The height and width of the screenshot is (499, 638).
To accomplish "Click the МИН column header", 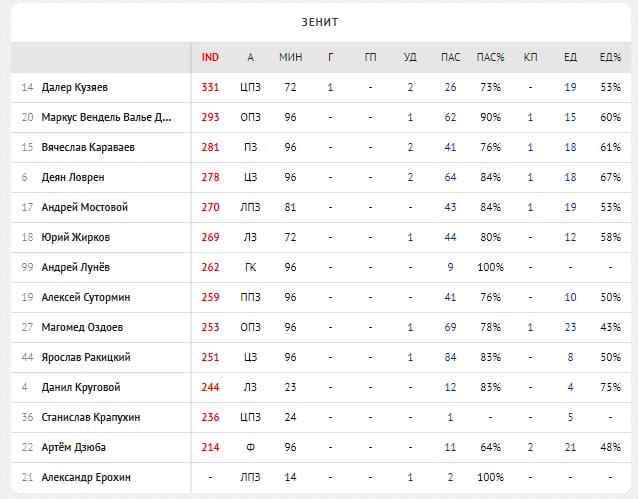I will point(291,57).
